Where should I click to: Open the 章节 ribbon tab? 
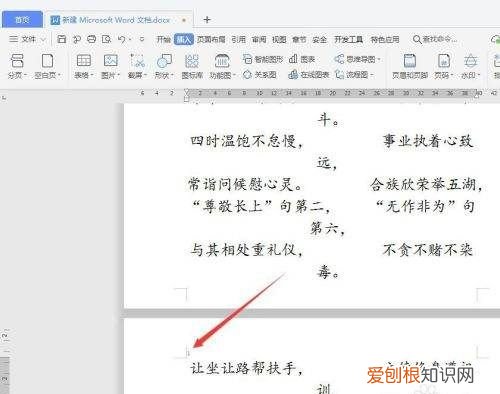tap(299, 40)
